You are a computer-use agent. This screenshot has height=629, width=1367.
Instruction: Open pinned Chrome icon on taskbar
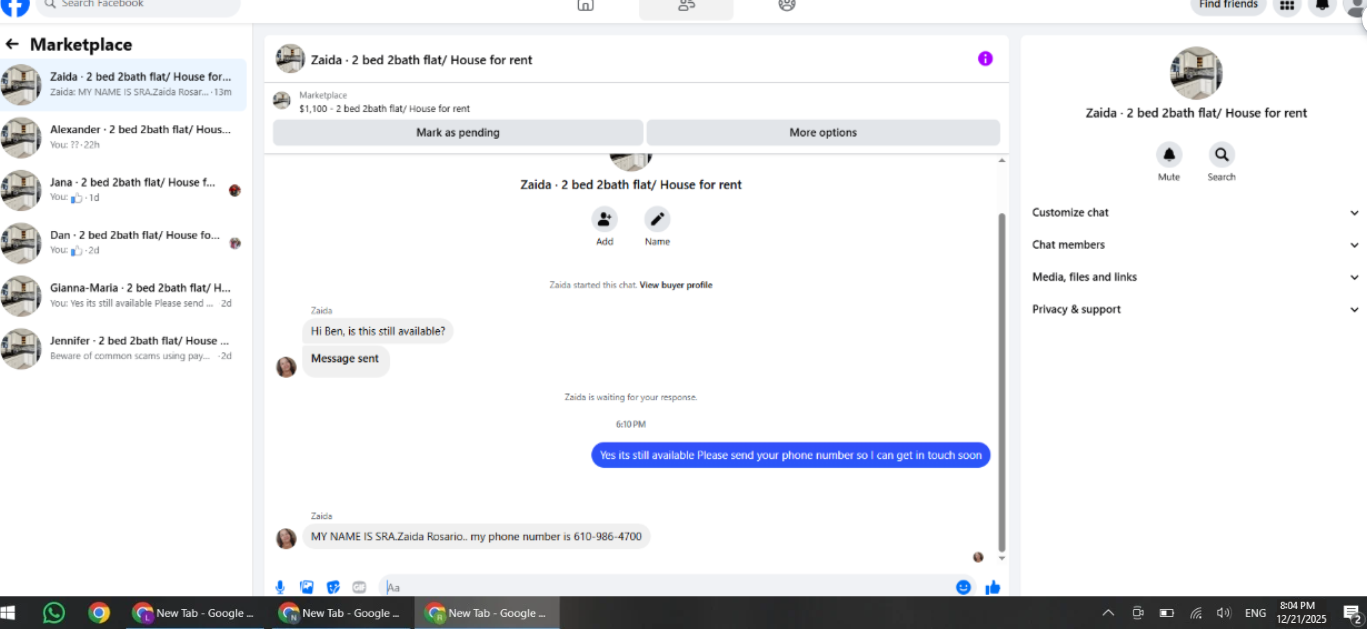click(98, 613)
